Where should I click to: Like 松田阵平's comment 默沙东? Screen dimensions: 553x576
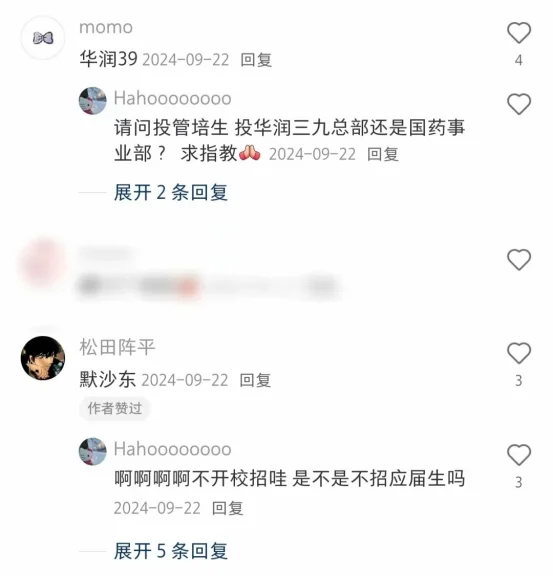click(x=518, y=353)
